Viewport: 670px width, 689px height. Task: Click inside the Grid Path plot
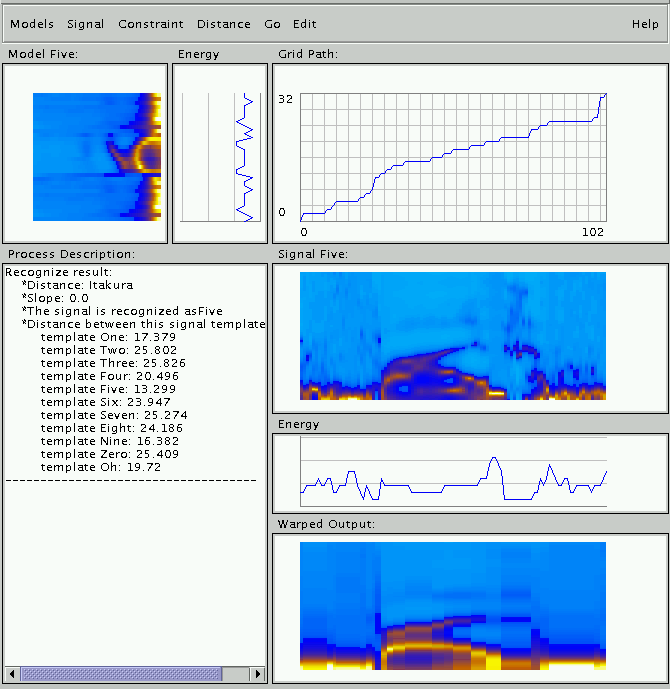[453, 156]
